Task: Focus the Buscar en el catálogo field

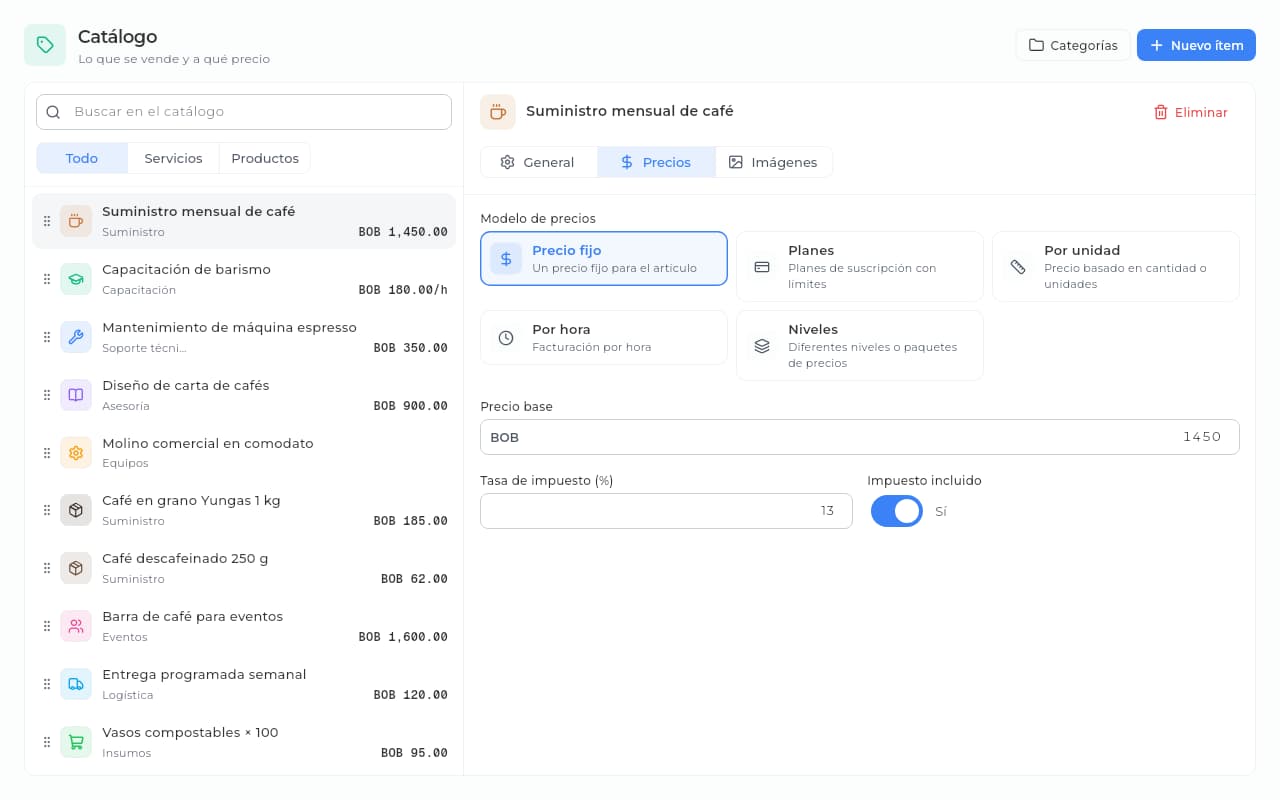Action: coord(244,112)
